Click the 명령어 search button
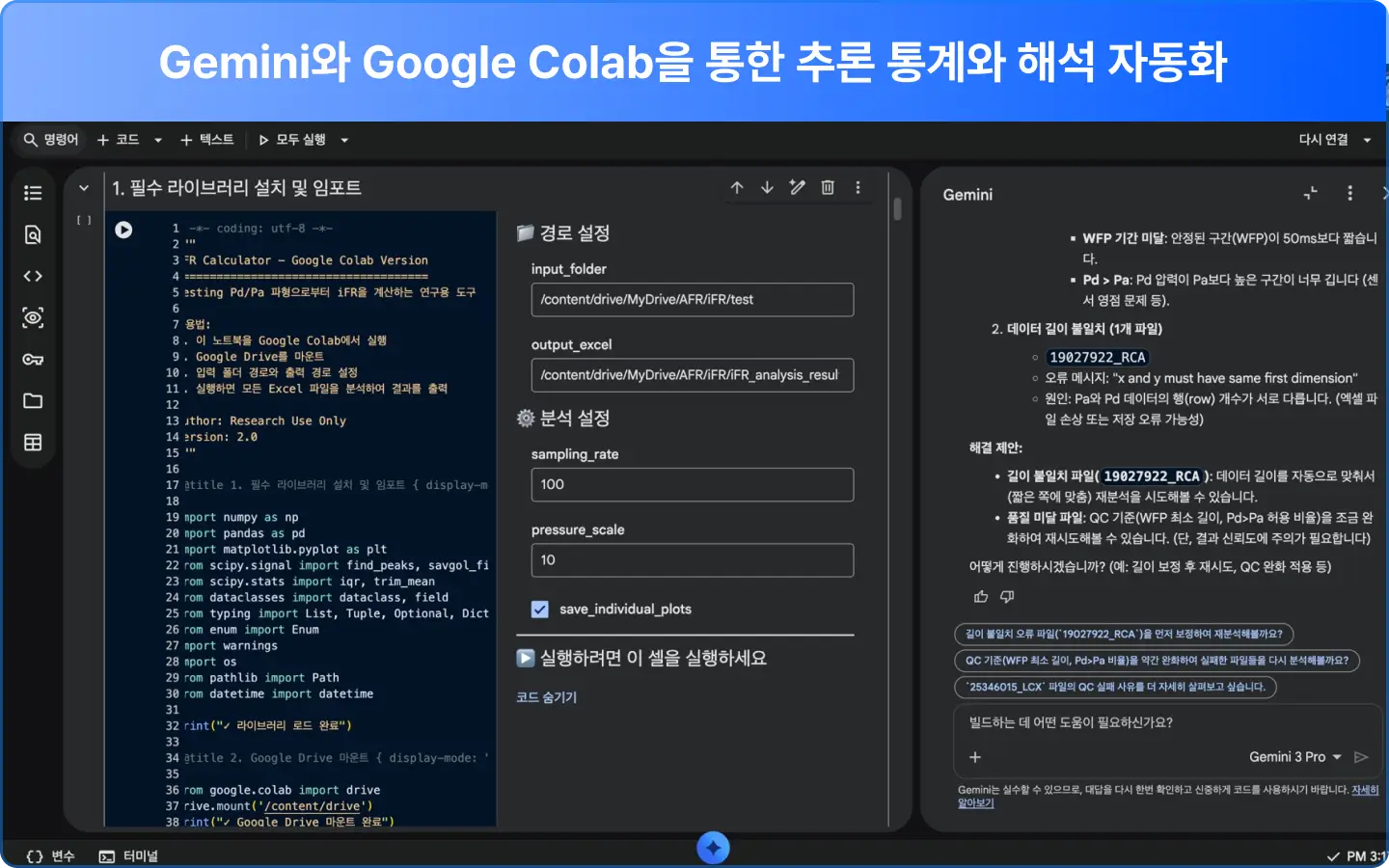 click(x=51, y=140)
